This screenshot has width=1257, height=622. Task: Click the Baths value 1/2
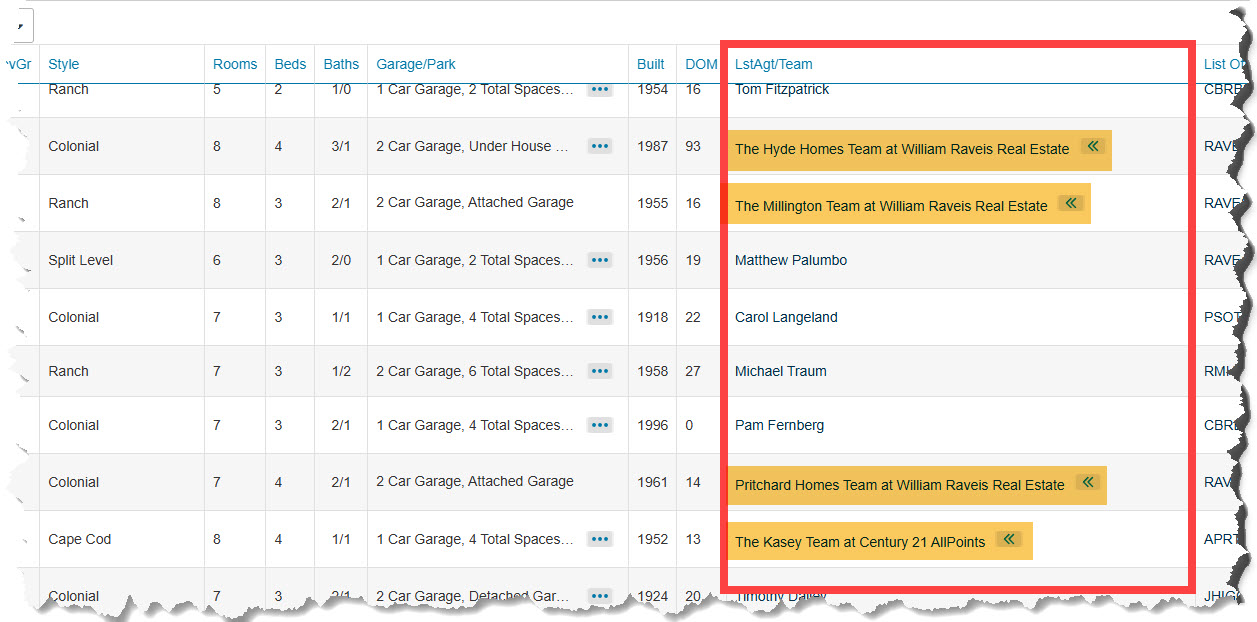pyautogui.click(x=341, y=371)
